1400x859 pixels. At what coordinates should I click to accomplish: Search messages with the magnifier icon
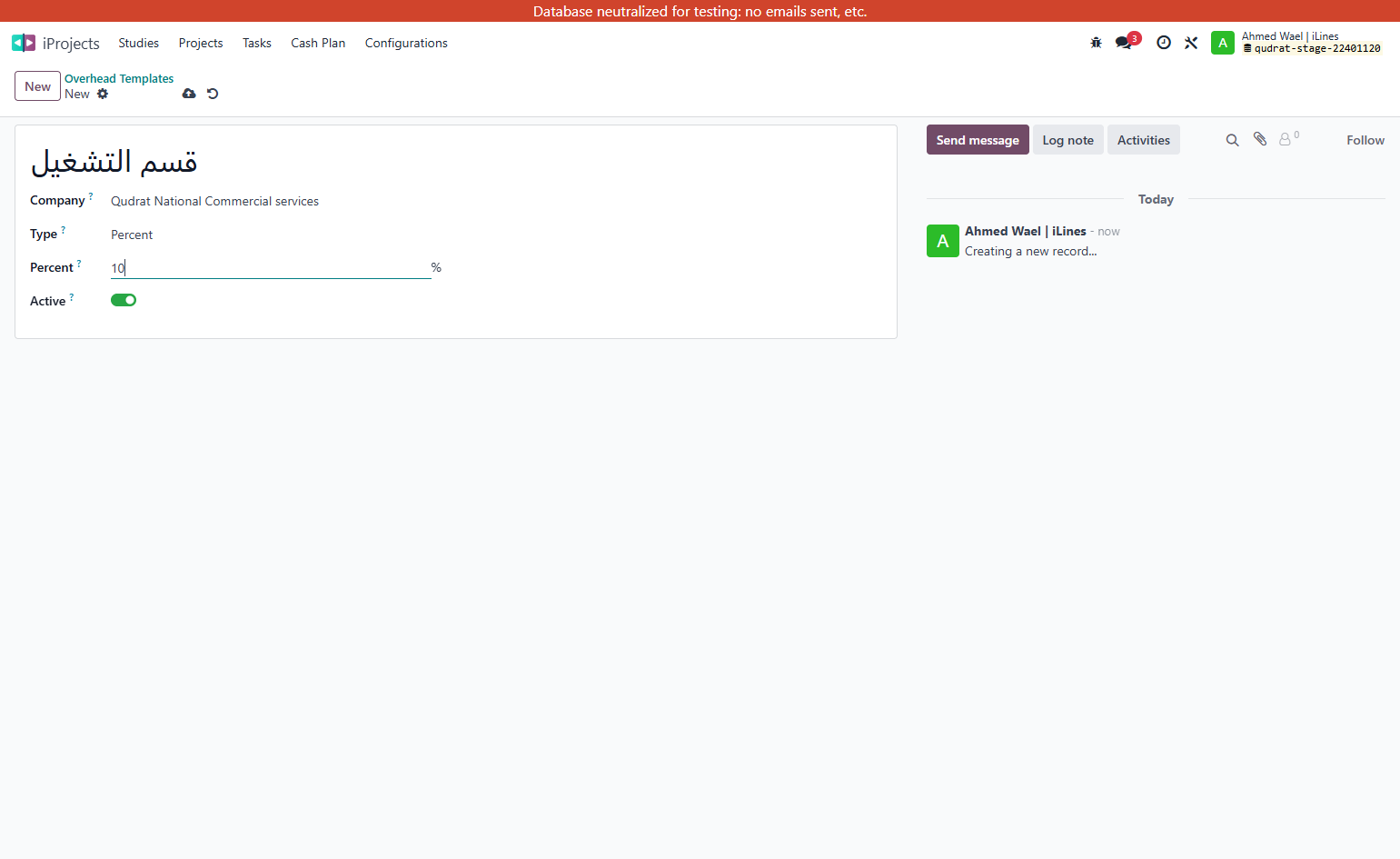[x=1232, y=140]
